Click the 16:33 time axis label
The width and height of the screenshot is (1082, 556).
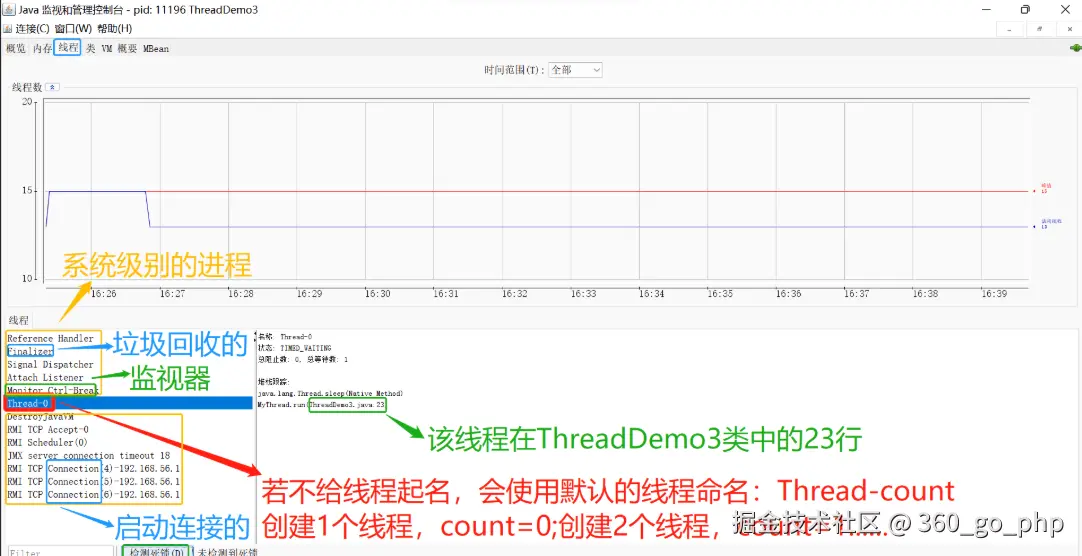click(x=582, y=293)
